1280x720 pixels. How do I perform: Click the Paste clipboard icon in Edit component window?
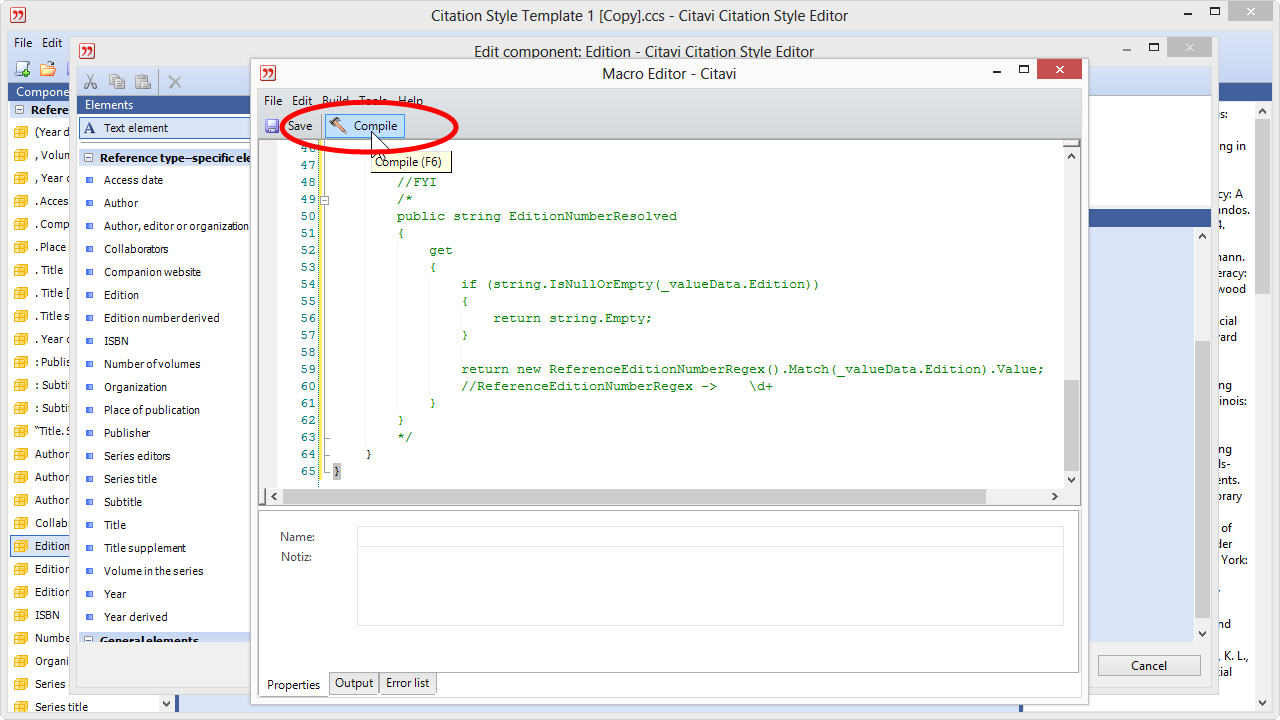143,82
